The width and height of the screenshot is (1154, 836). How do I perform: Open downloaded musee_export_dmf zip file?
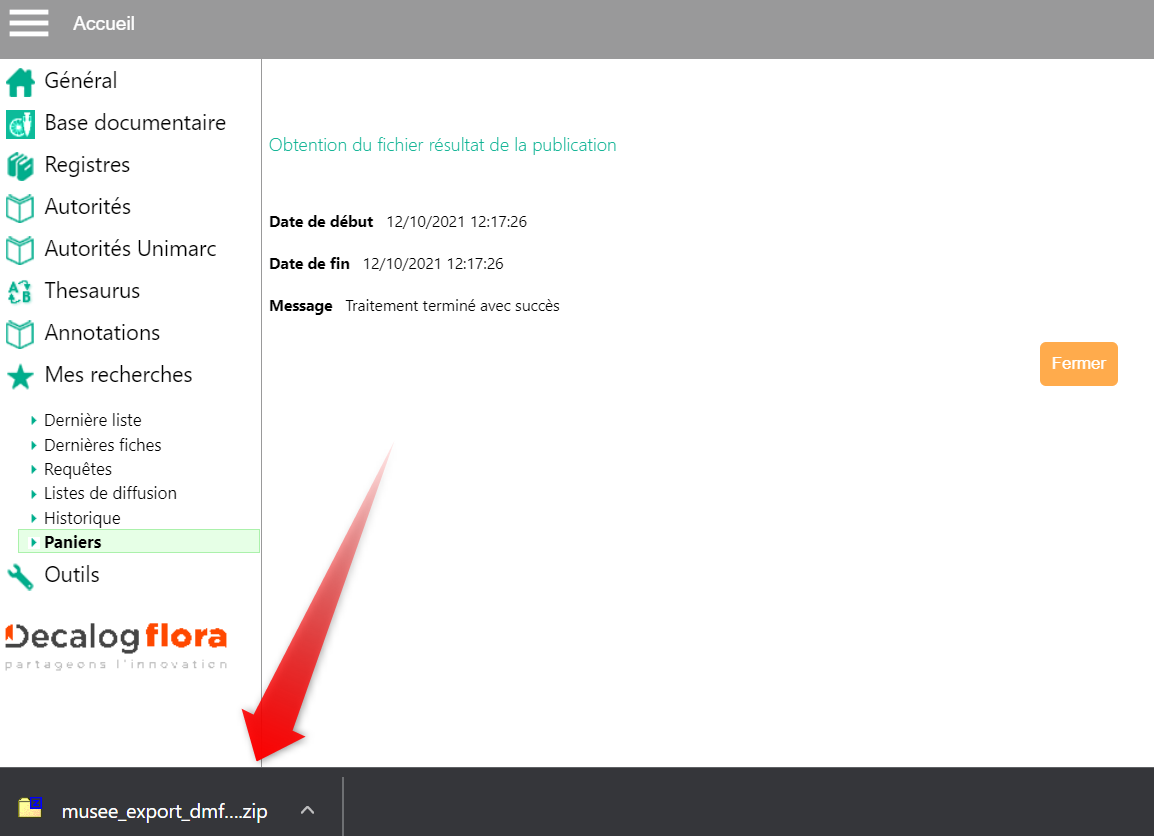164,811
